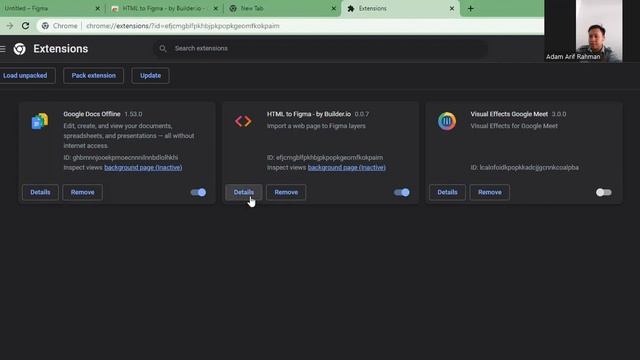Viewport: 640px width, 360px height.
Task: Open Details for Google Docs Offline
Action: coord(40,192)
